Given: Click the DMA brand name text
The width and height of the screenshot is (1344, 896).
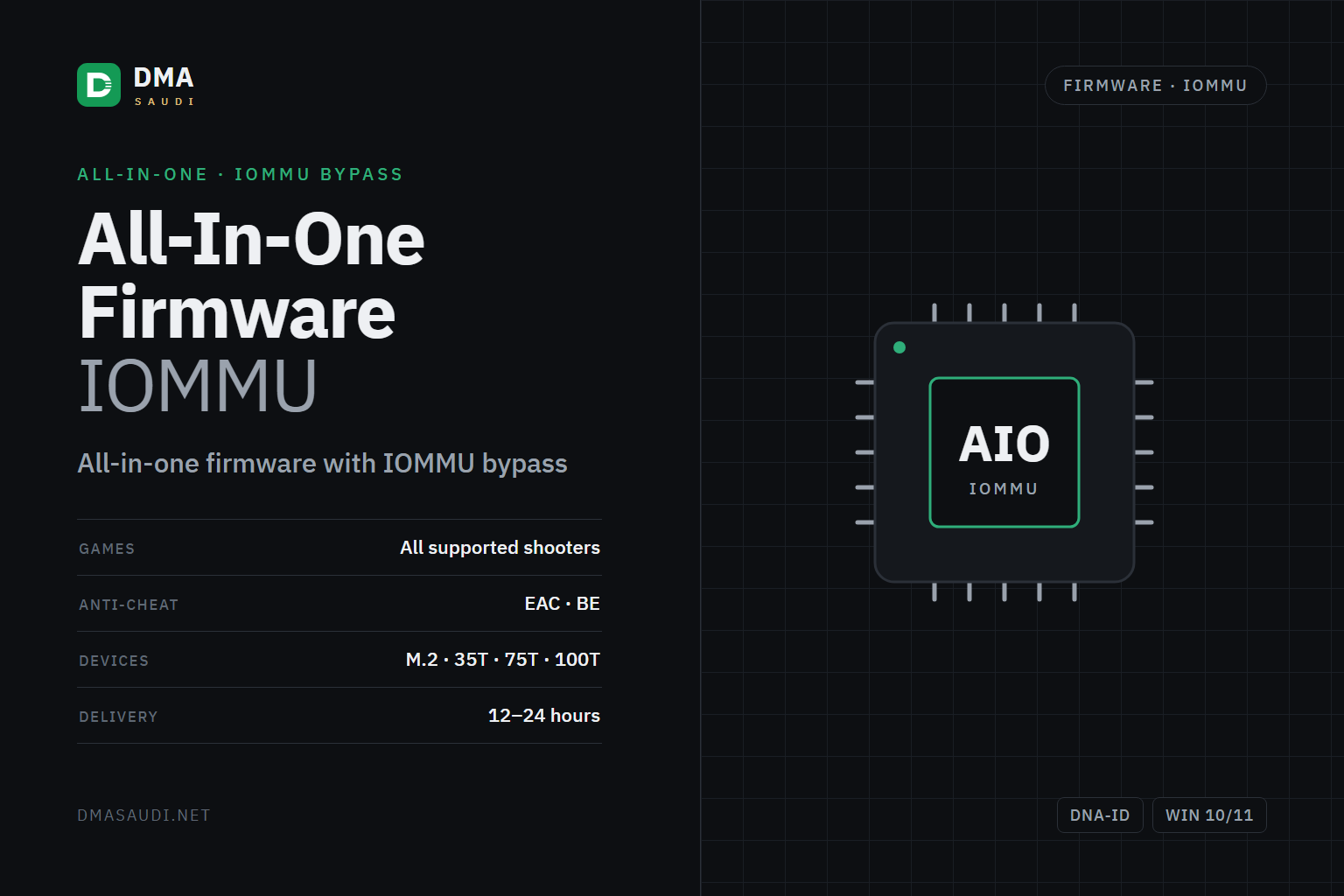Looking at the screenshot, I should coord(164,78).
